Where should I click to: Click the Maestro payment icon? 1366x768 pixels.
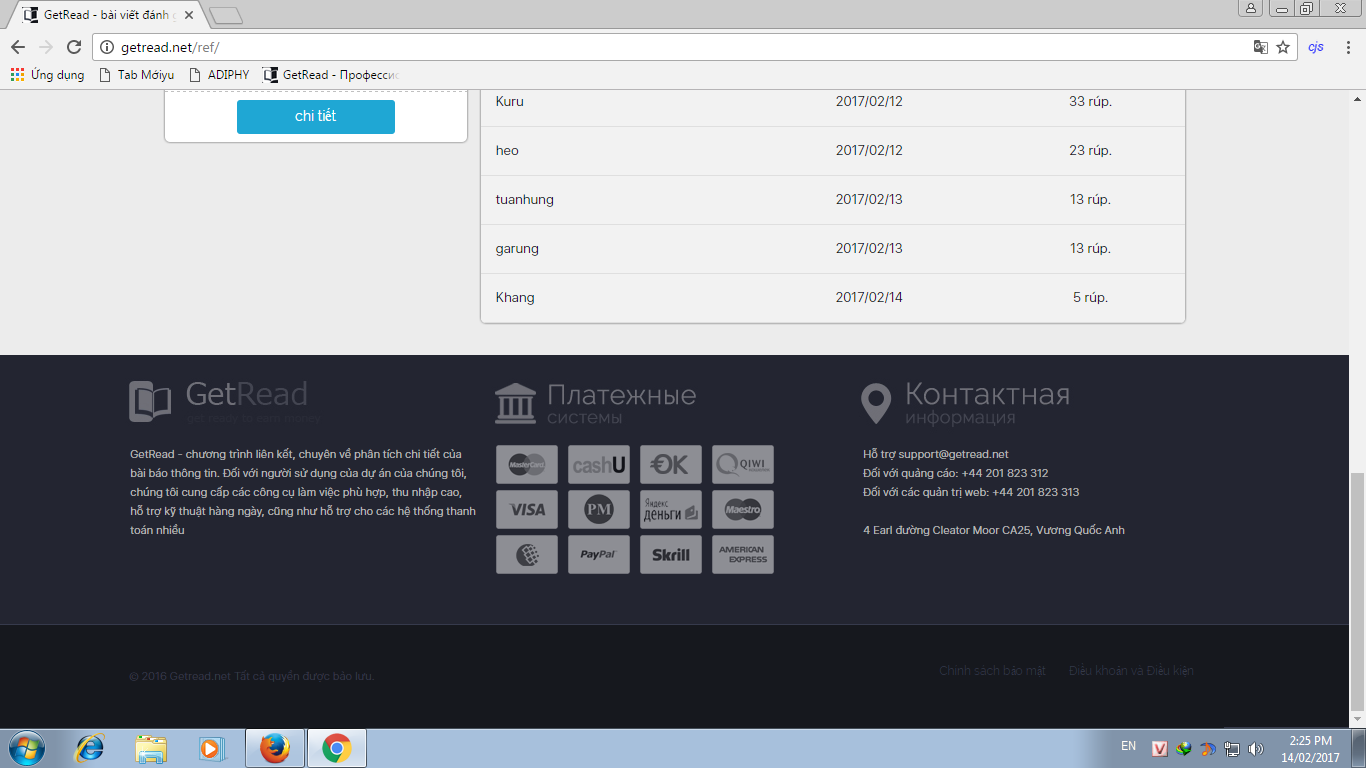pyautogui.click(x=743, y=510)
